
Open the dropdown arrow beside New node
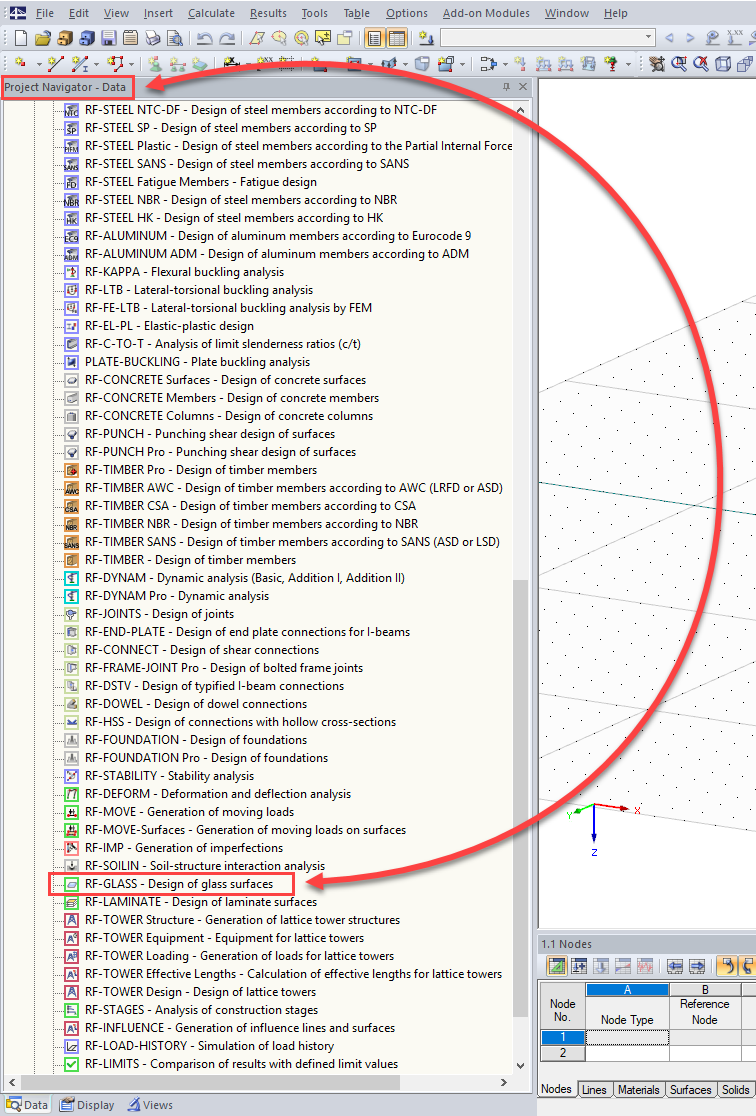tap(38, 64)
